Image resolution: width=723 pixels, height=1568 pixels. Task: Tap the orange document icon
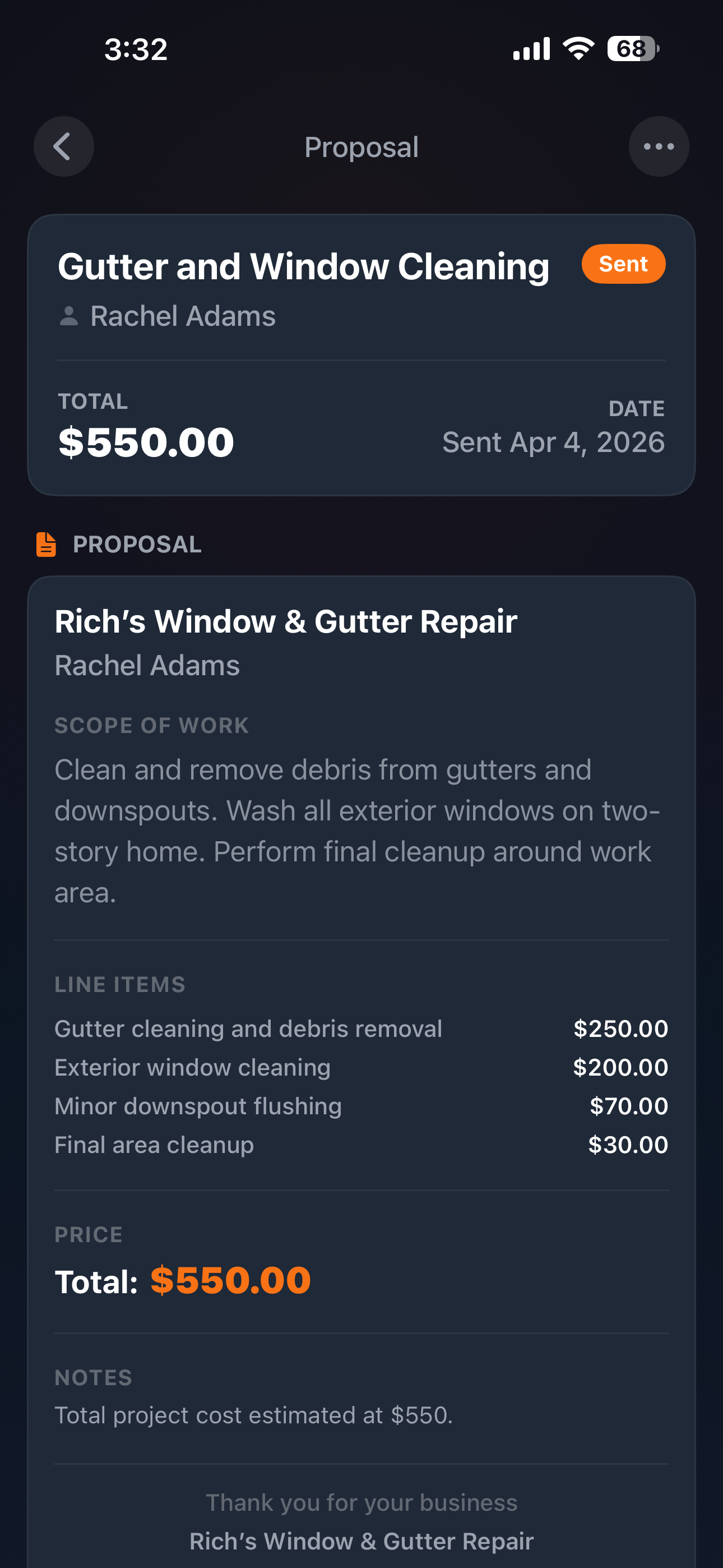click(47, 544)
